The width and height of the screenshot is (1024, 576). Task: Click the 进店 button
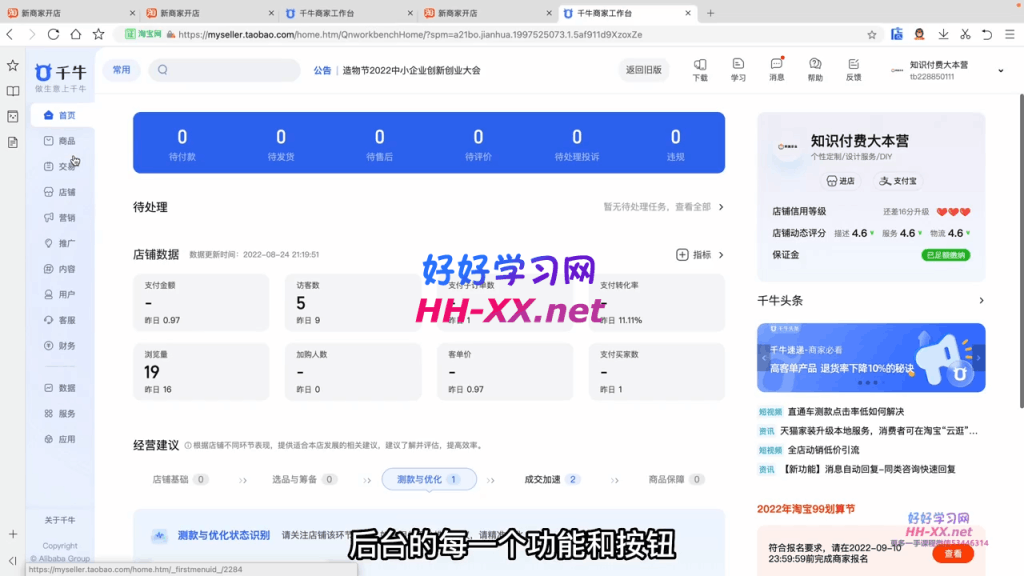click(840, 181)
